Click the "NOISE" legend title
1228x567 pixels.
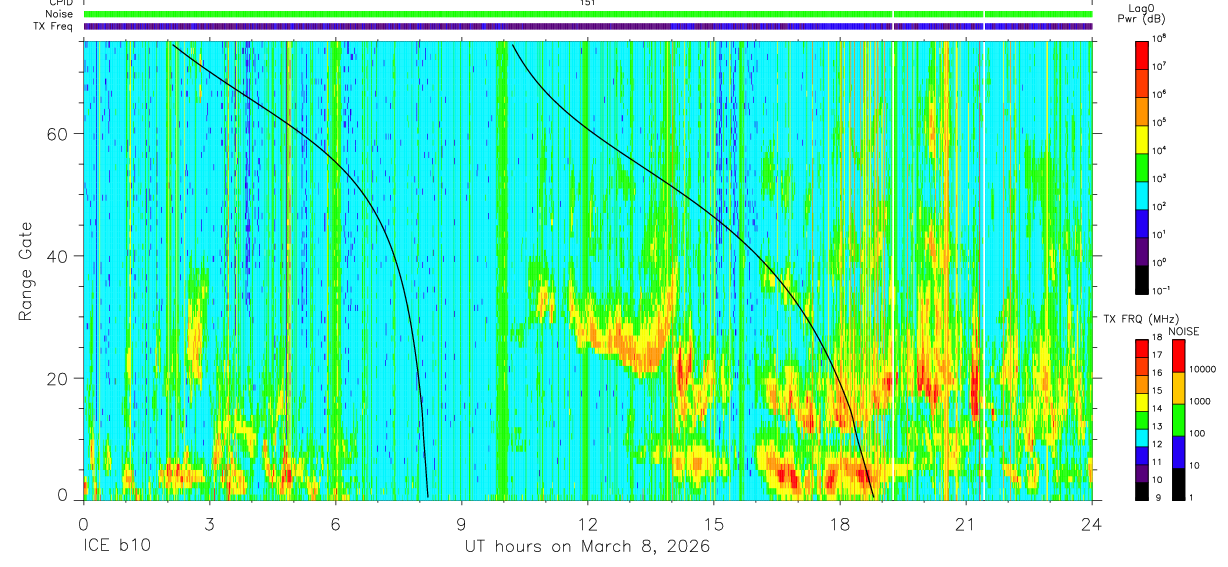pyautogui.click(x=1184, y=331)
